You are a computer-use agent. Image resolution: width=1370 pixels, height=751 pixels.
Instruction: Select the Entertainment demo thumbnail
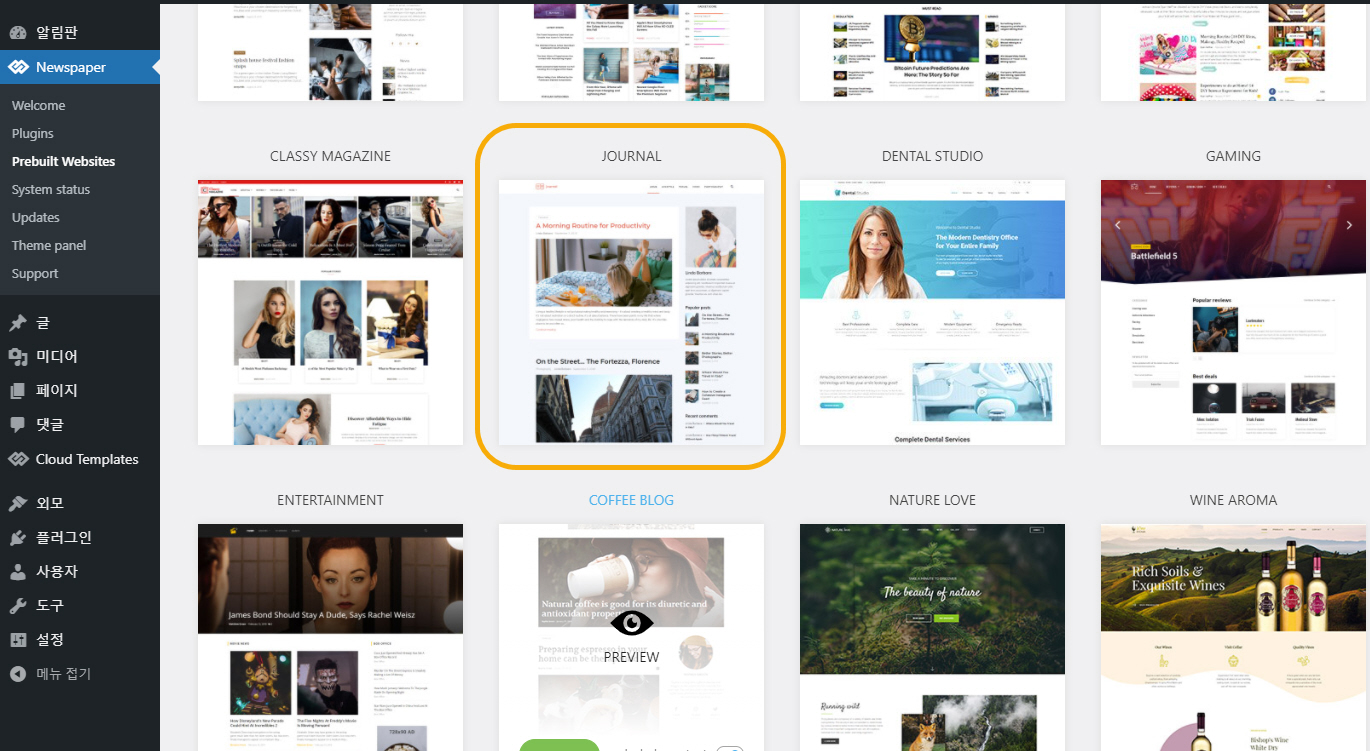coord(330,637)
